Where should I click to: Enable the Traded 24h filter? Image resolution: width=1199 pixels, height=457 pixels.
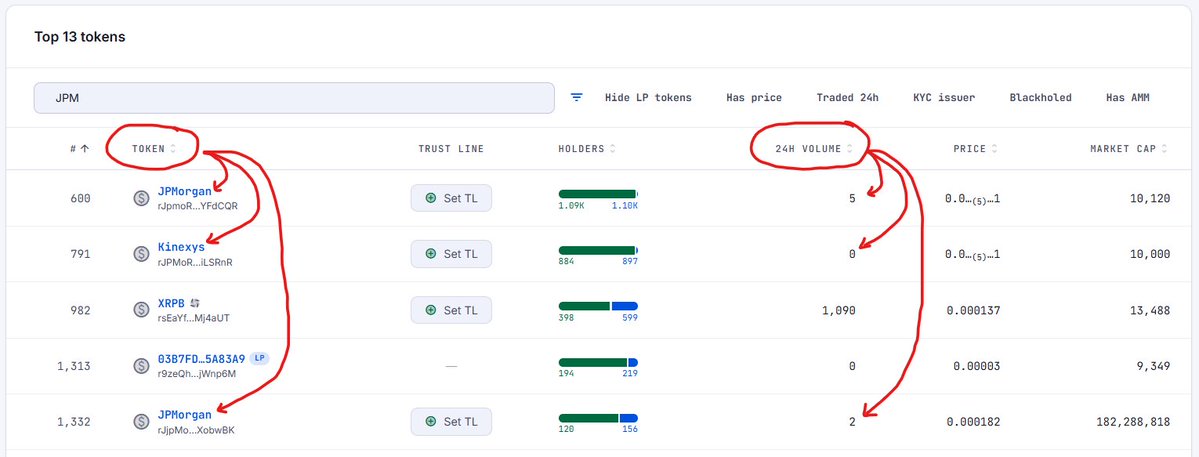point(847,97)
